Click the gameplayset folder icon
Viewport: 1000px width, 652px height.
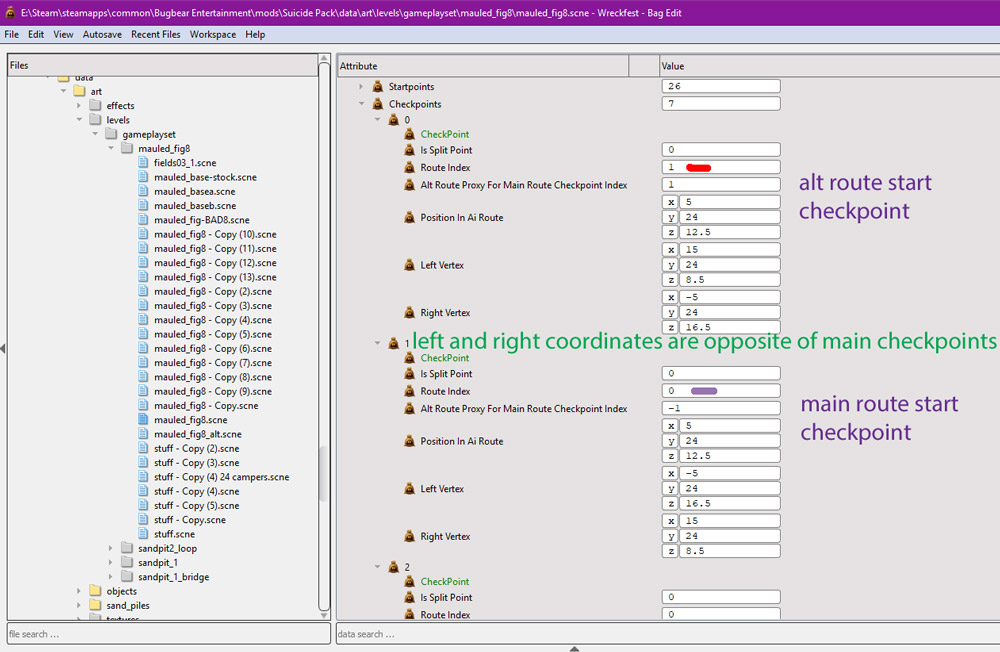[112, 134]
